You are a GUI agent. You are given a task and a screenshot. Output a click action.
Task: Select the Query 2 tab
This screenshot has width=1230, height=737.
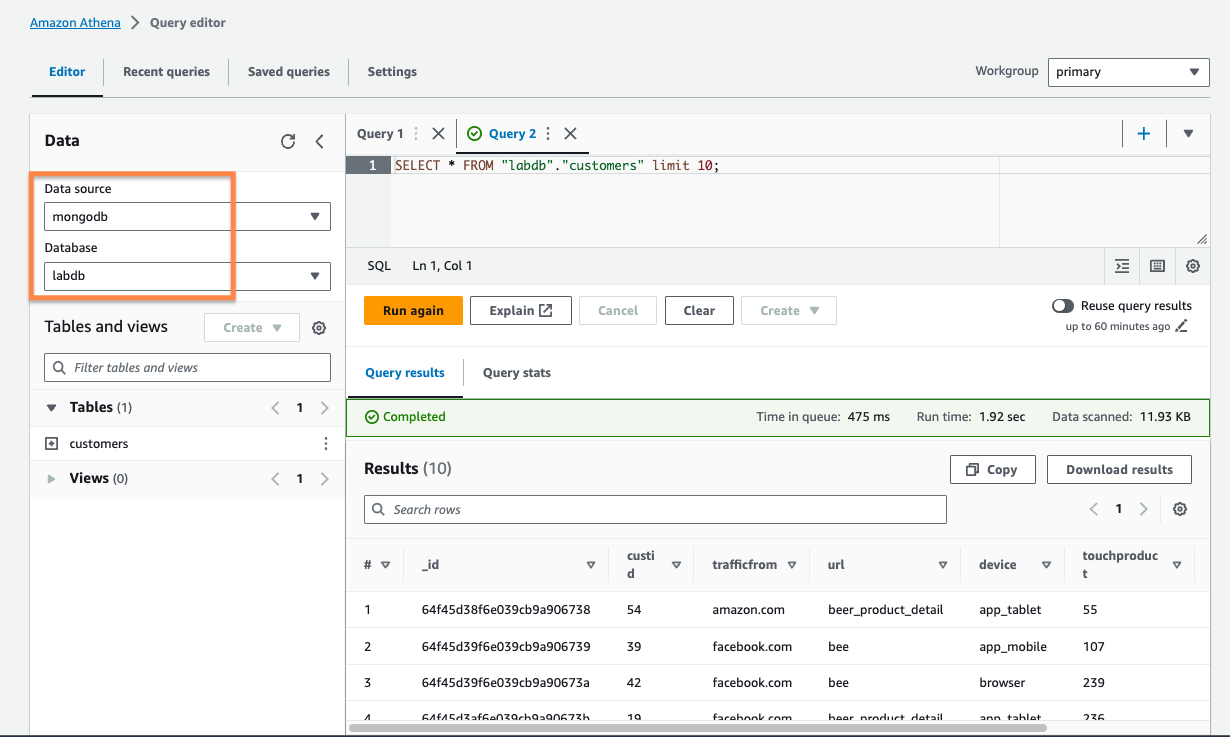click(x=512, y=133)
